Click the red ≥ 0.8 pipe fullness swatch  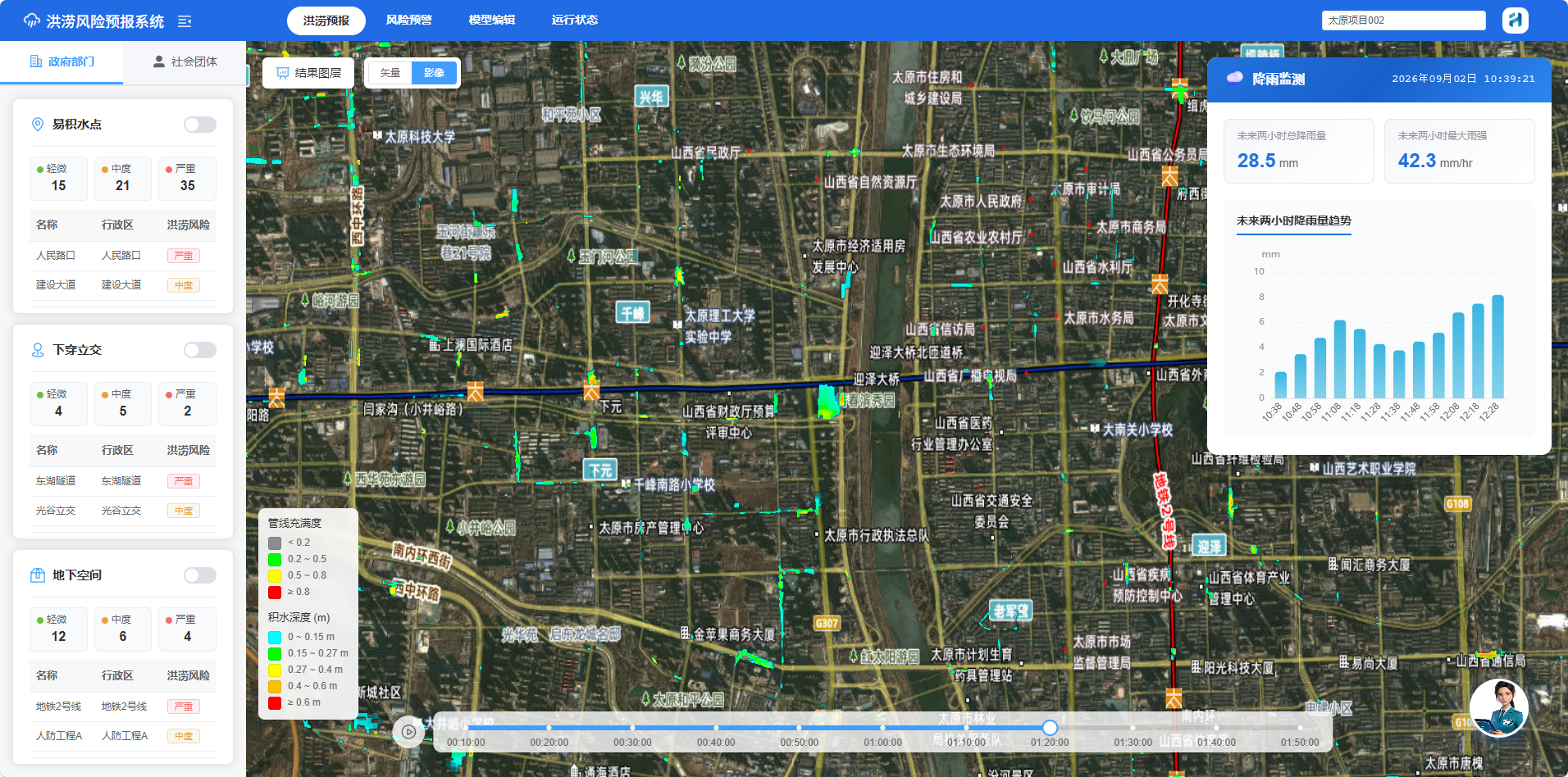pos(275,592)
